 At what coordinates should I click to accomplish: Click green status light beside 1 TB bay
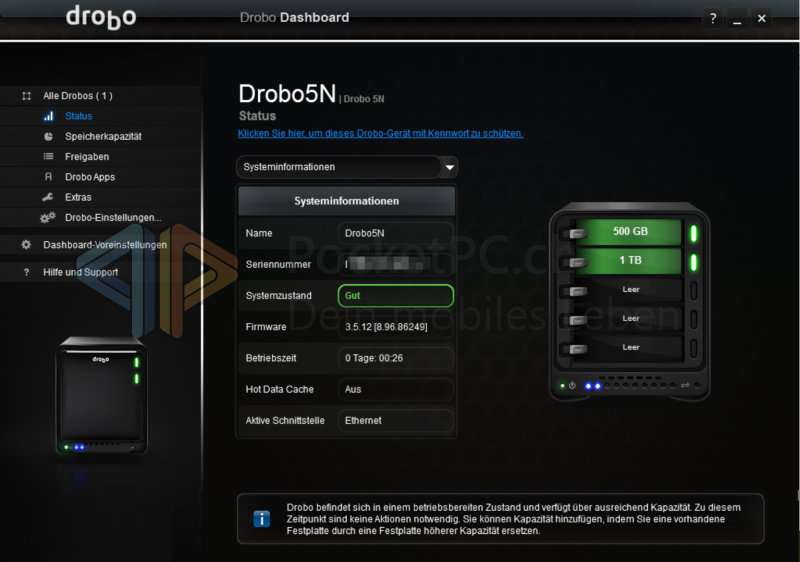click(x=693, y=262)
